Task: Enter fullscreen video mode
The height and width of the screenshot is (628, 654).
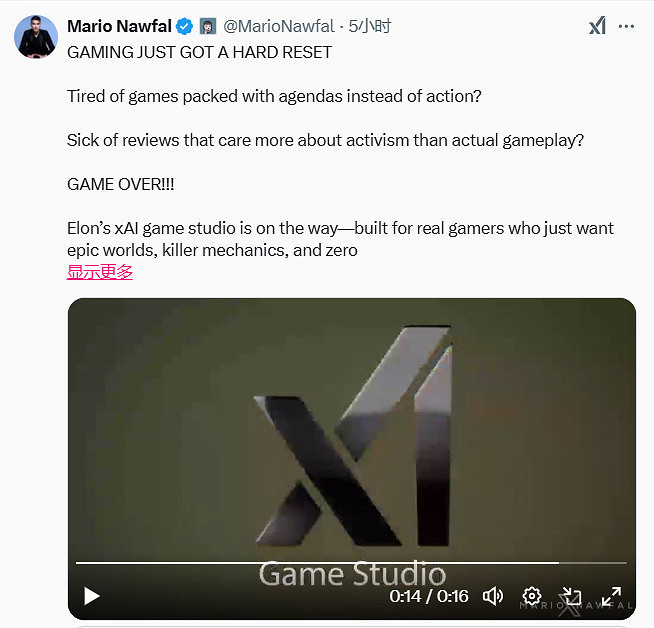Action: [611, 596]
